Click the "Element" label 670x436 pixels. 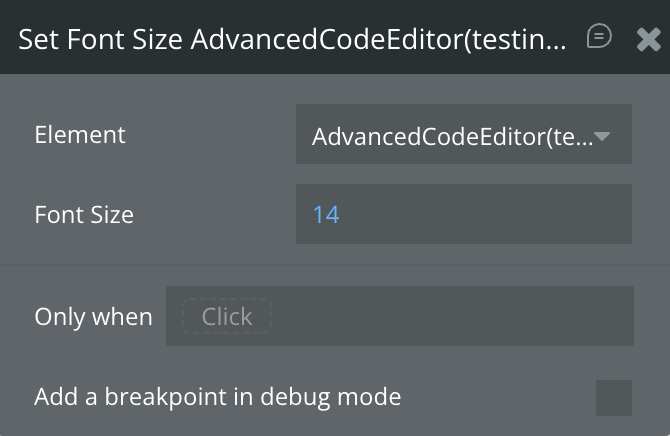(x=80, y=134)
